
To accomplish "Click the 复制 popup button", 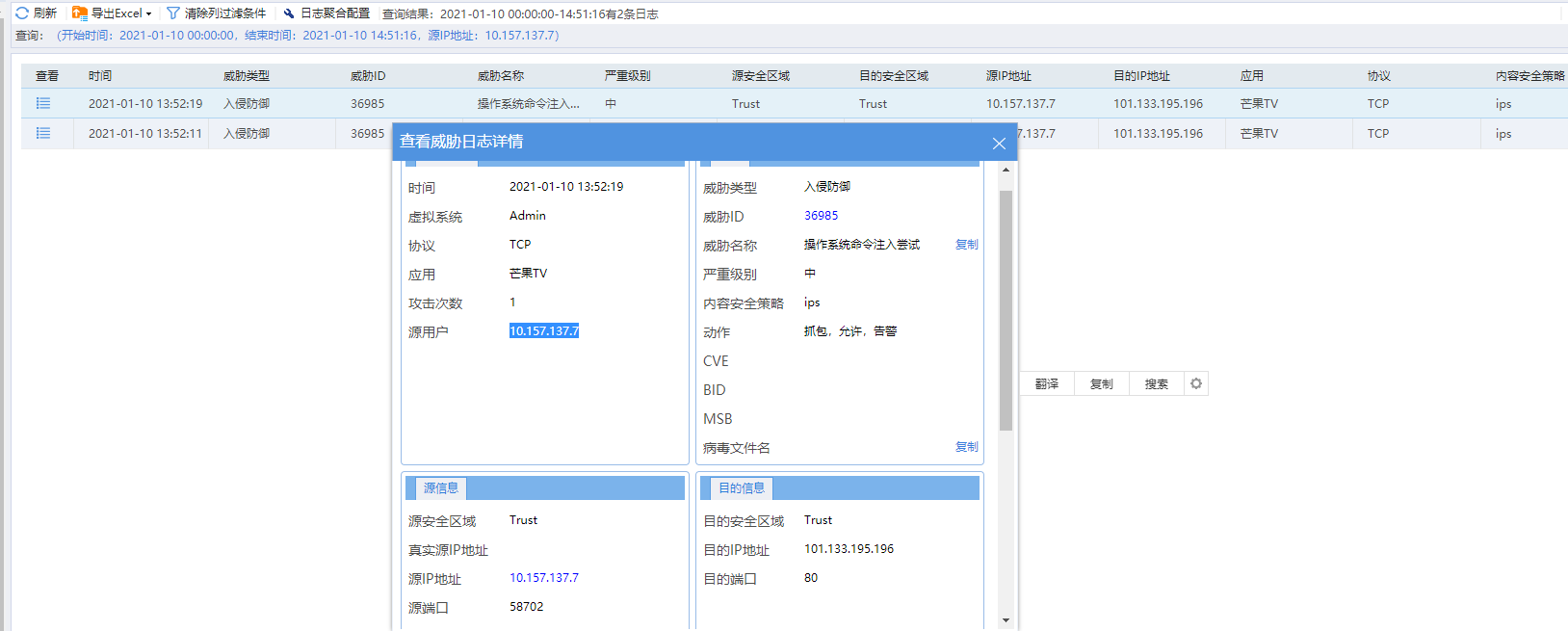I will click(1102, 383).
